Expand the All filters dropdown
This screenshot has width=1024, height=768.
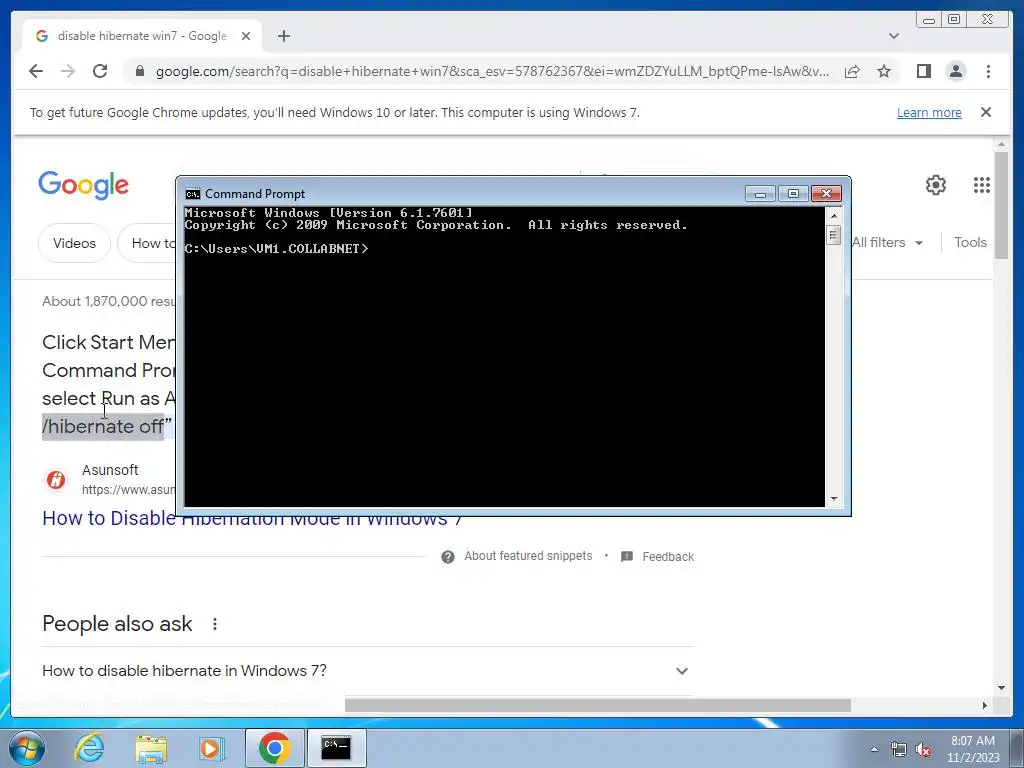(887, 242)
